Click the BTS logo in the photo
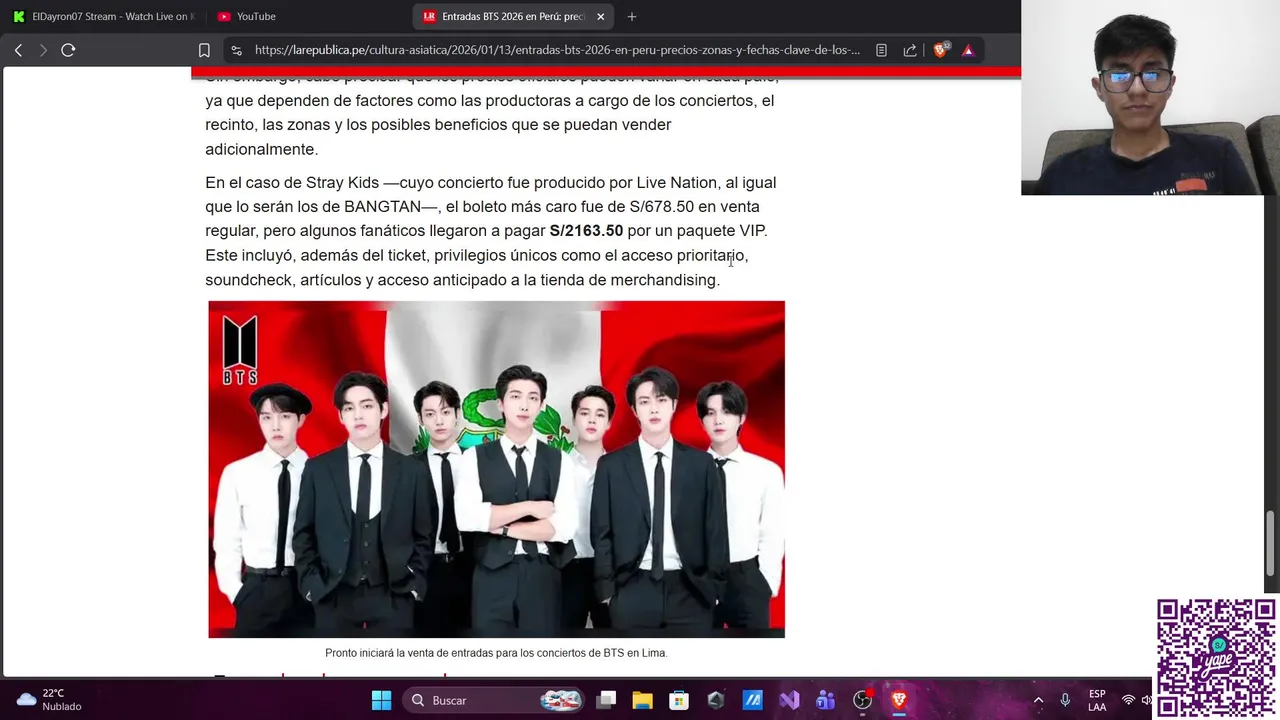This screenshot has height=720, width=1280. point(240,349)
